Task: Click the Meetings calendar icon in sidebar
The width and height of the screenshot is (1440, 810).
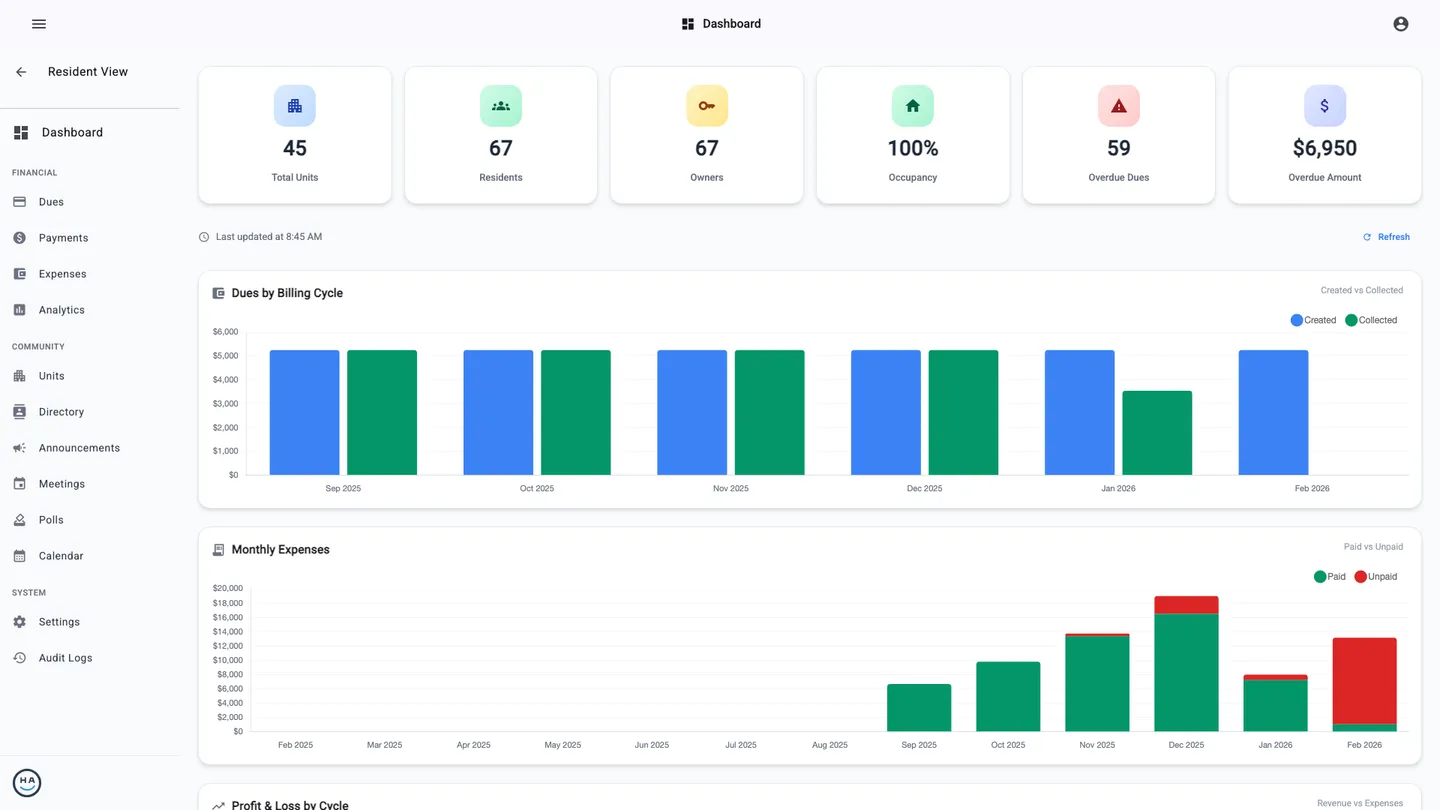Action: pyautogui.click(x=19, y=484)
